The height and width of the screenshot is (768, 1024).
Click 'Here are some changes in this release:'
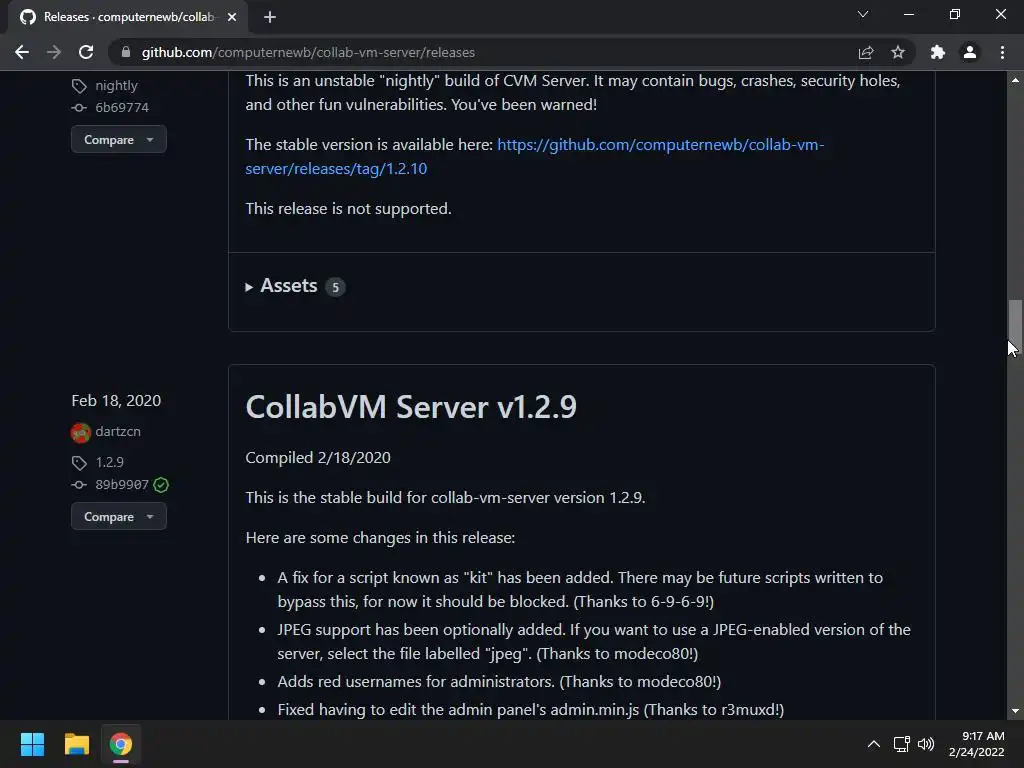pyautogui.click(x=380, y=537)
